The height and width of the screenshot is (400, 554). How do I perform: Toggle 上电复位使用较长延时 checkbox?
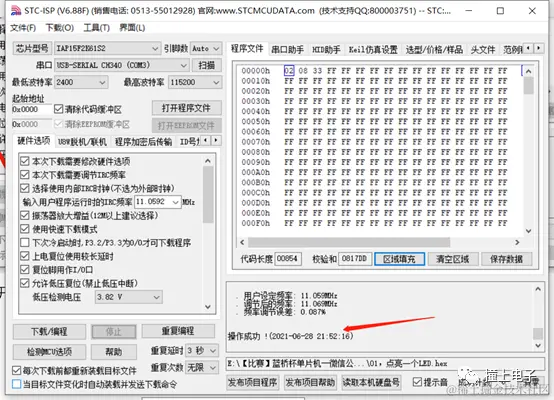(24, 256)
